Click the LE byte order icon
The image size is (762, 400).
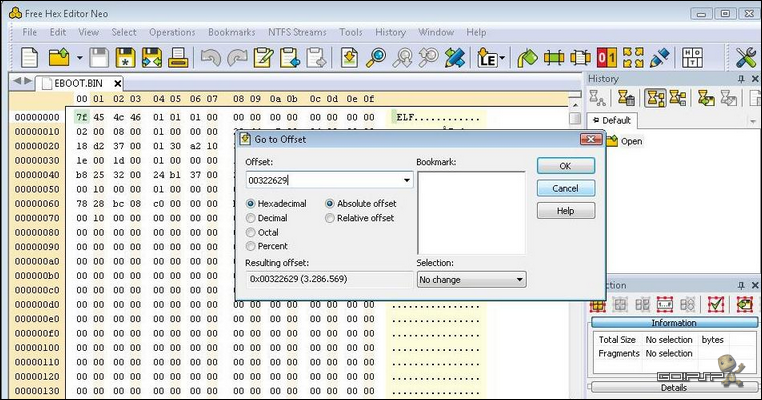click(x=487, y=57)
